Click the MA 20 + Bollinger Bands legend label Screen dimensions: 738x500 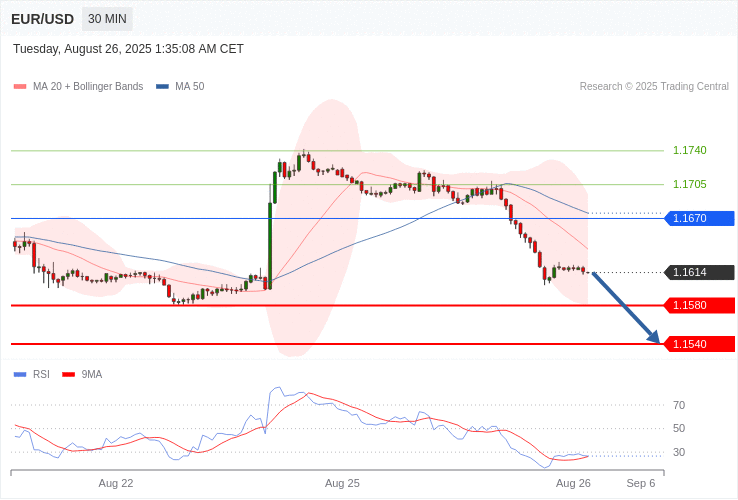tap(88, 87)
